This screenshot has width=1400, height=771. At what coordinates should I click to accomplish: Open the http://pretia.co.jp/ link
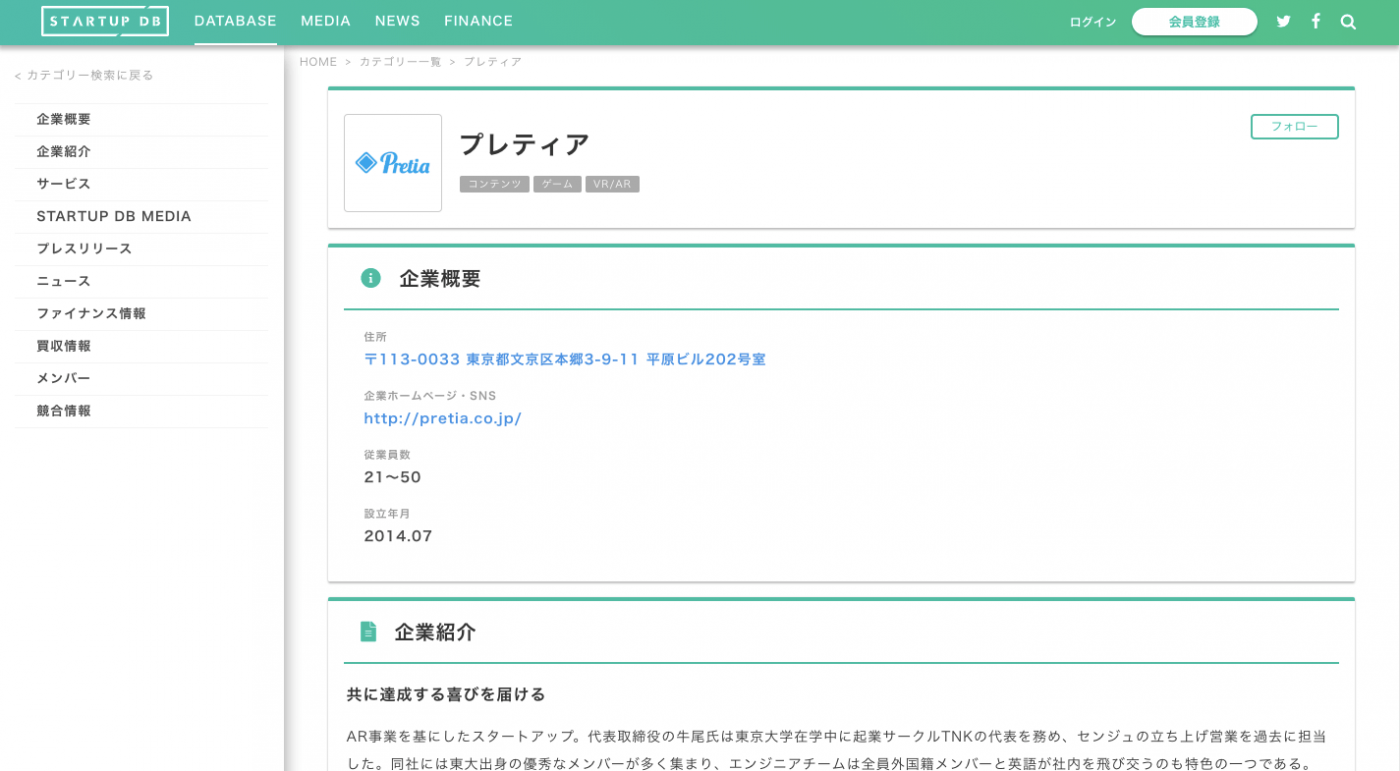click(x=443, y=418)
